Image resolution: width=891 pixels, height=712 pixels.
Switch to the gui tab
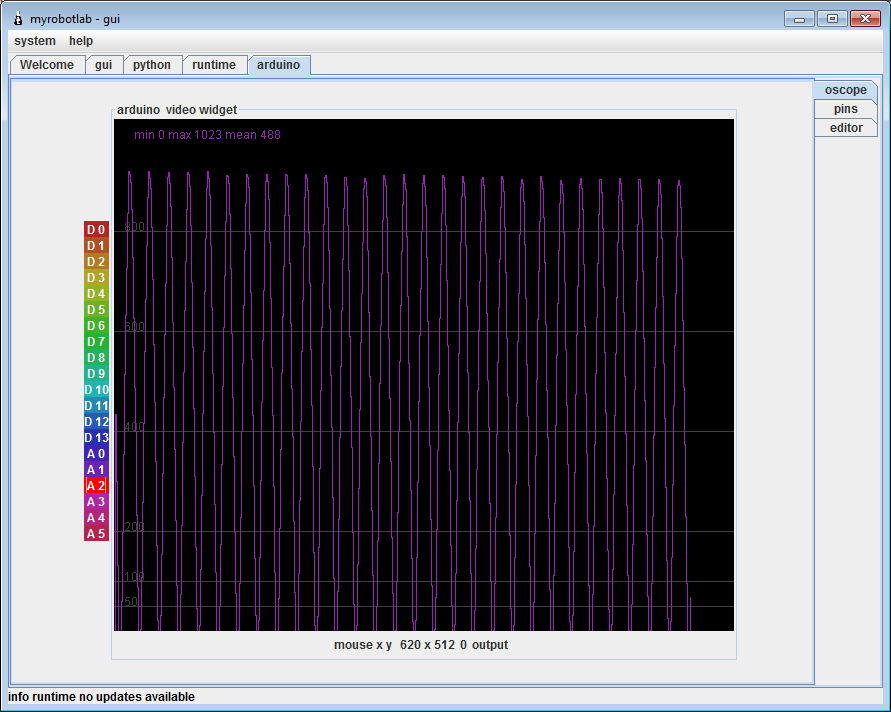(103, 65)
